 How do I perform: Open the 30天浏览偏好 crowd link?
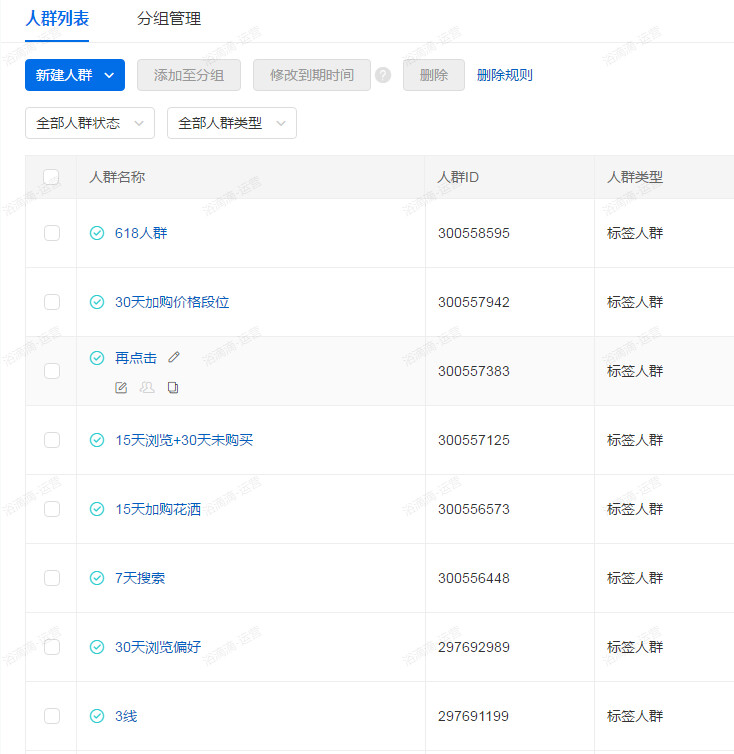point(158,647)
